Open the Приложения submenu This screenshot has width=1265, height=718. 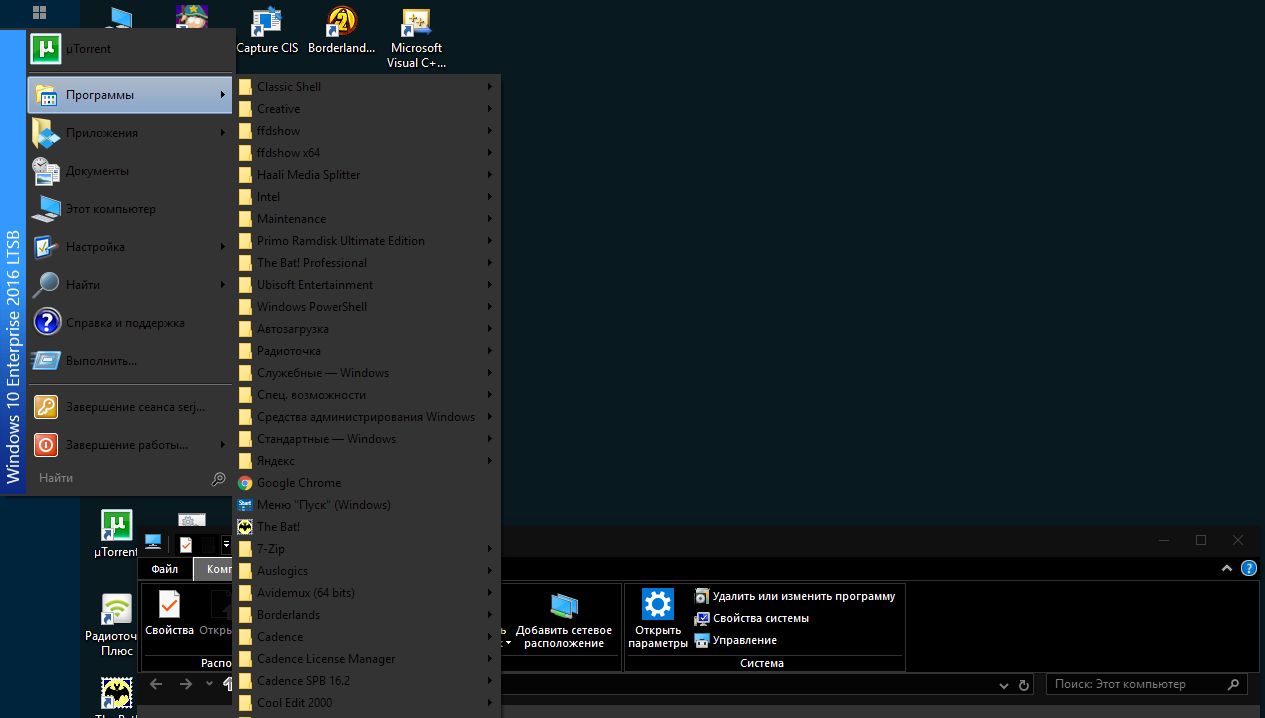coord(130,133)
